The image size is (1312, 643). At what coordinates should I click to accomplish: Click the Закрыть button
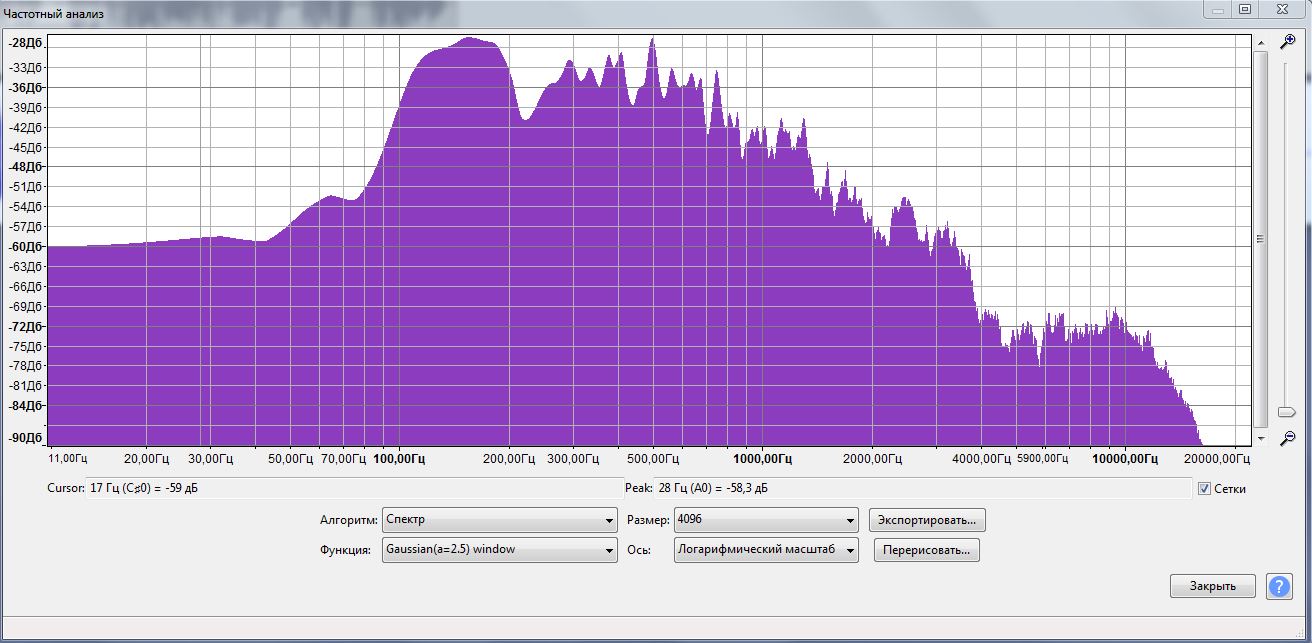click(1212, 587)
